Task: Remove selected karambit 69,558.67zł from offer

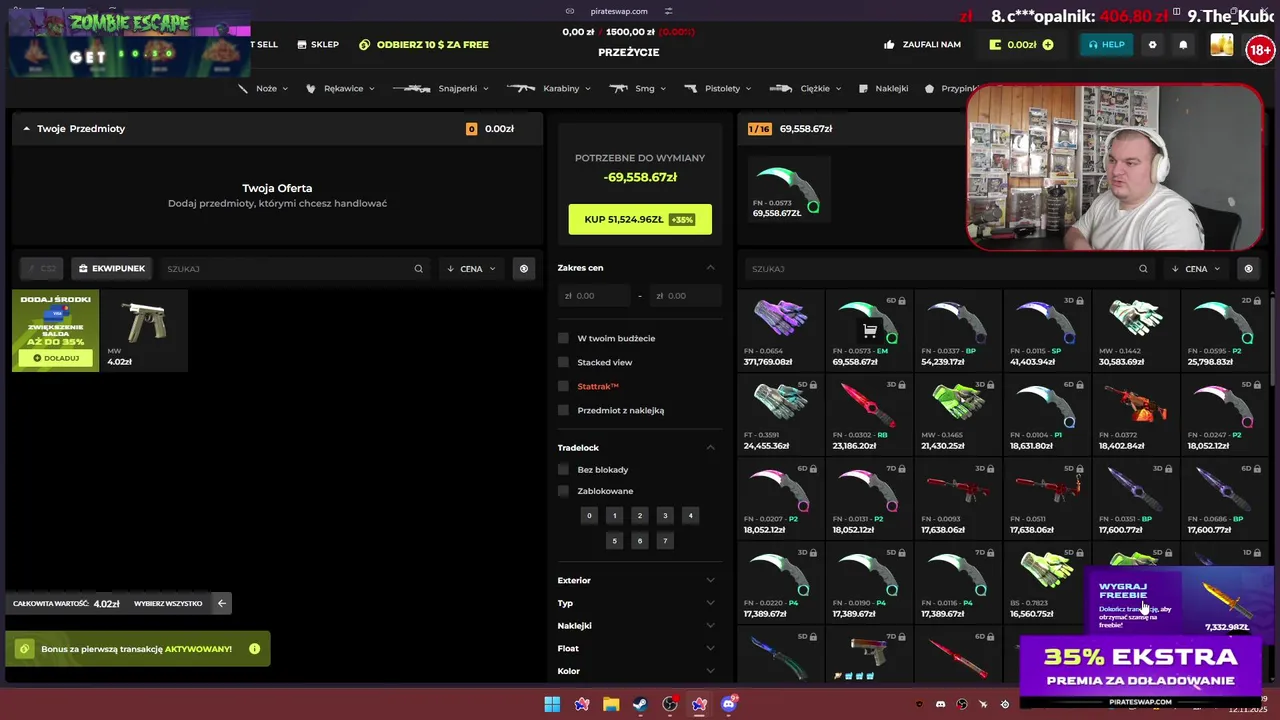Action: click(789, 188)
